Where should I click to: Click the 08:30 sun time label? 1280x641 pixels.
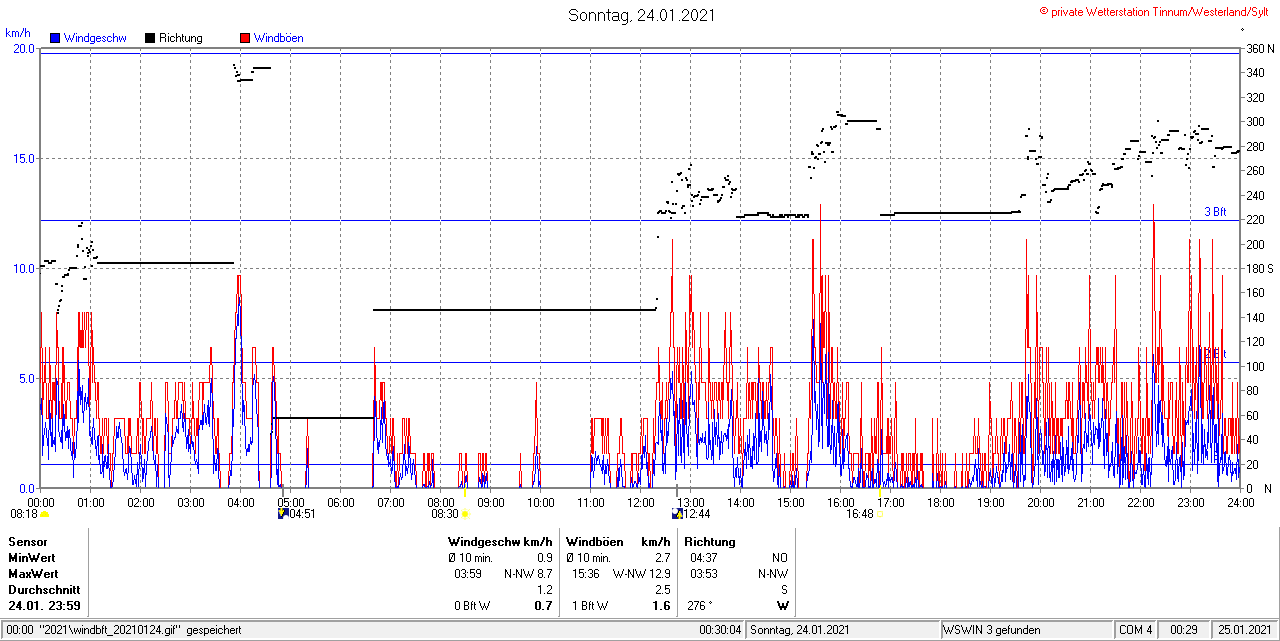445,514
